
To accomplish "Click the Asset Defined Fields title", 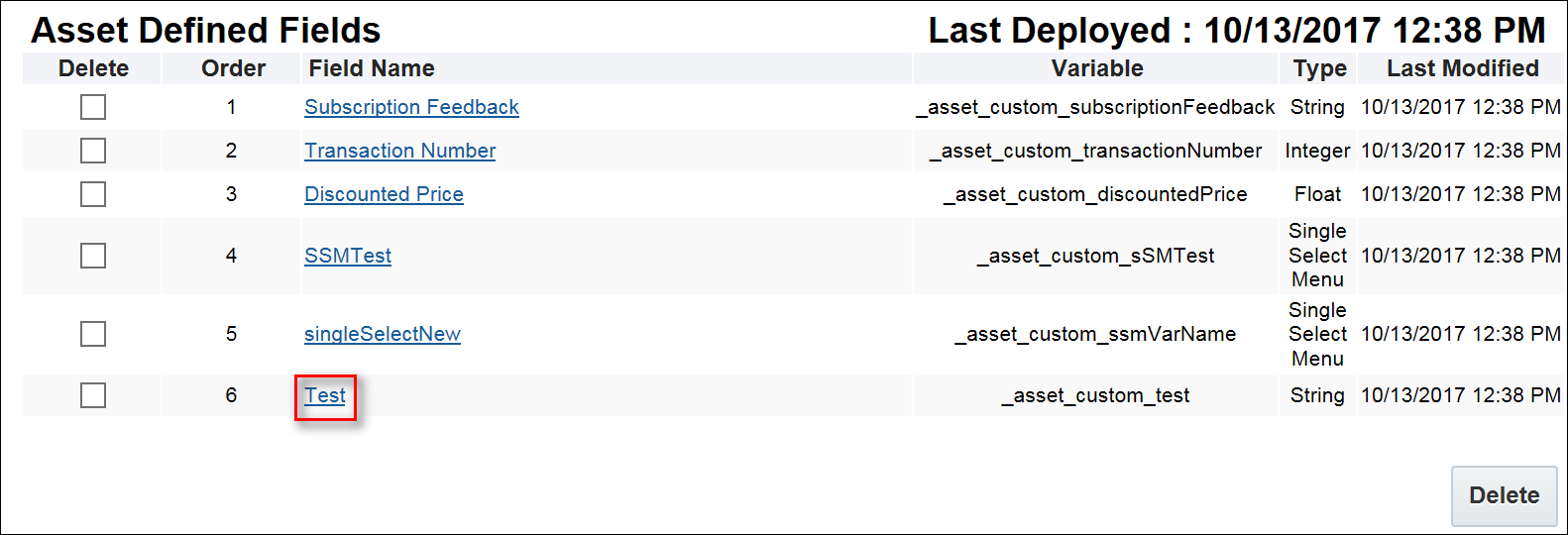I will click(x=206, y=31).
